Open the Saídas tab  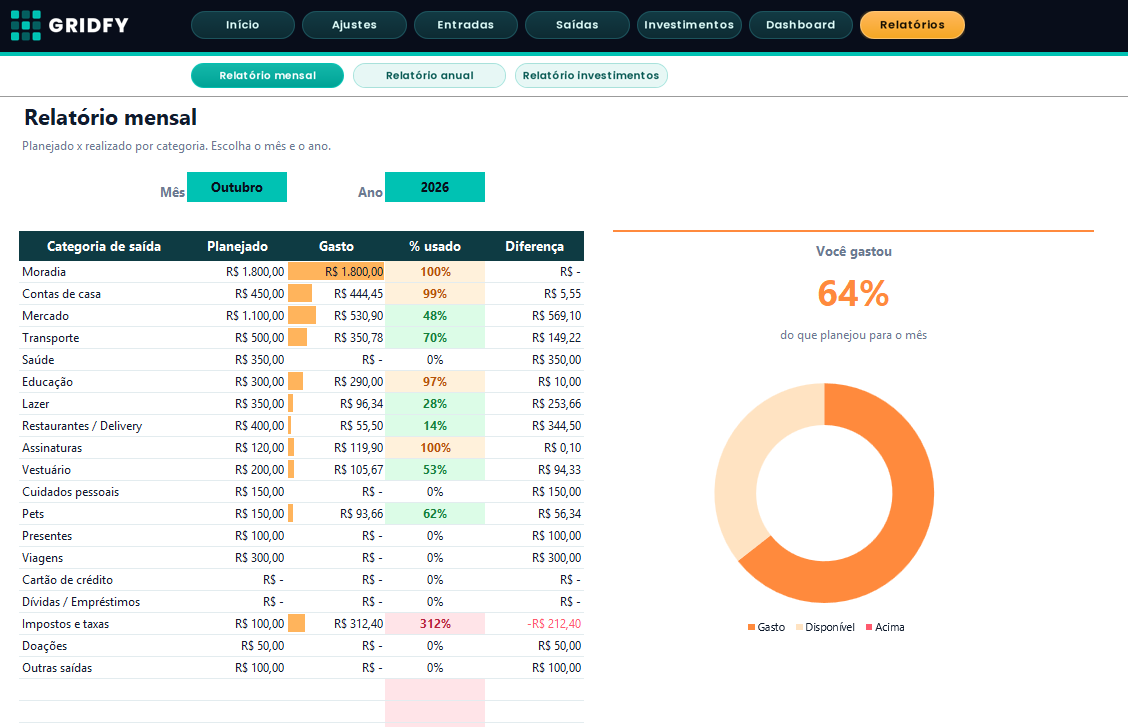point(577,24)
